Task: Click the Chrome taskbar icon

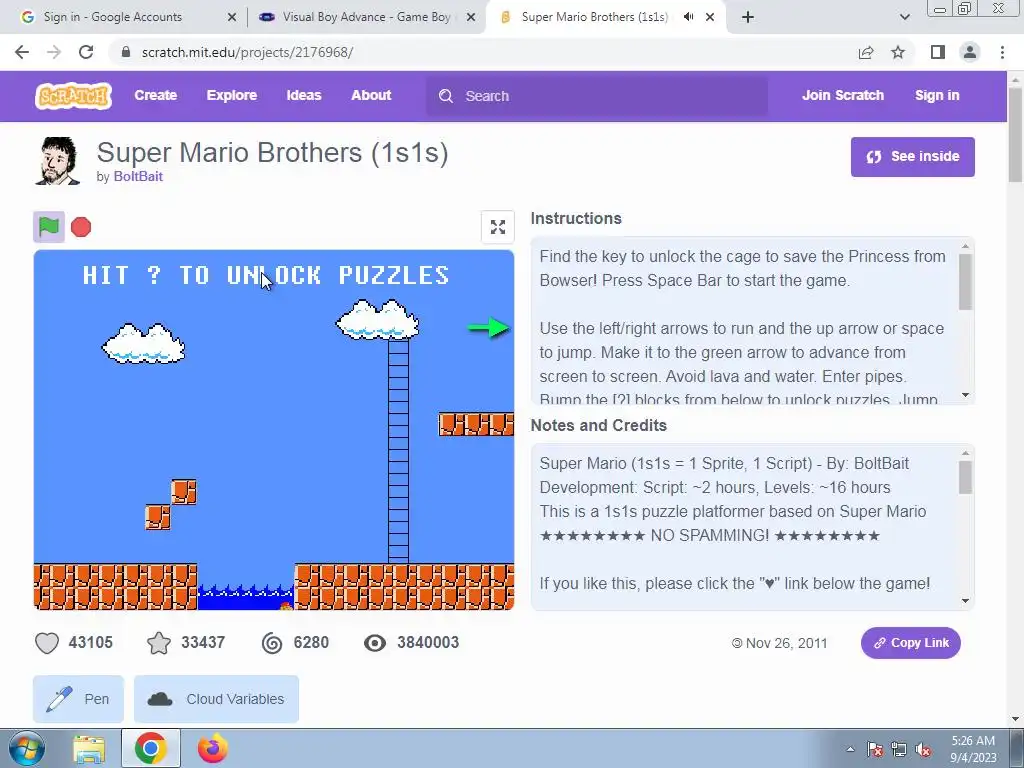Action: (x=150, y=749)
